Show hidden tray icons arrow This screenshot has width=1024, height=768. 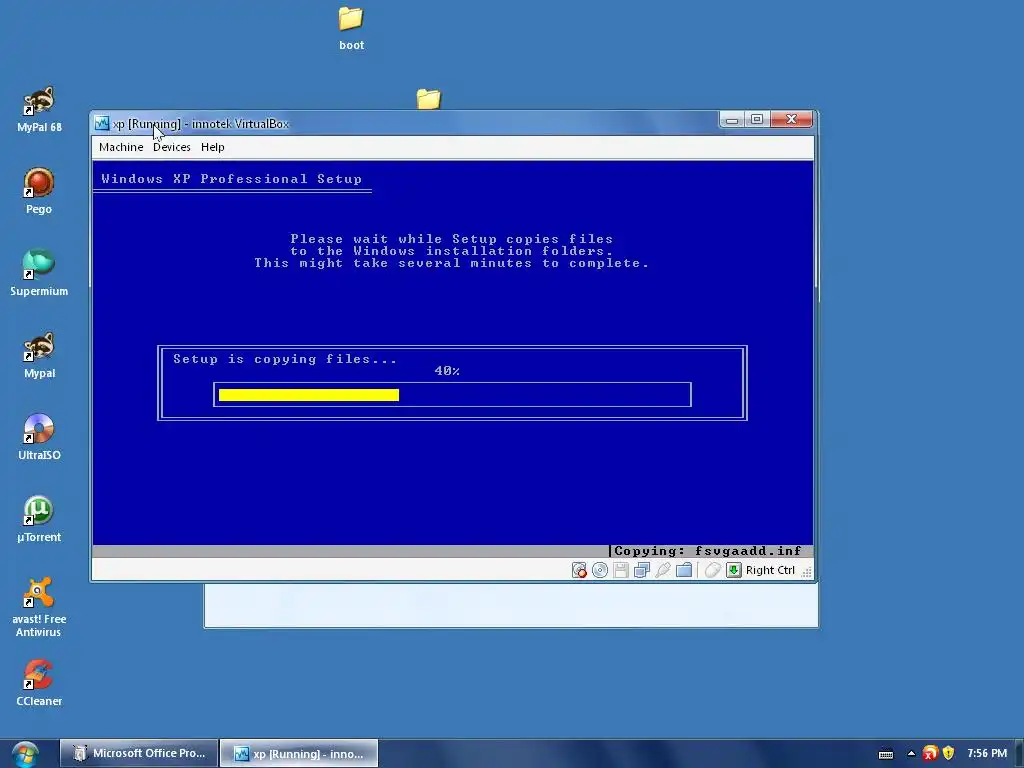point(911,754)
